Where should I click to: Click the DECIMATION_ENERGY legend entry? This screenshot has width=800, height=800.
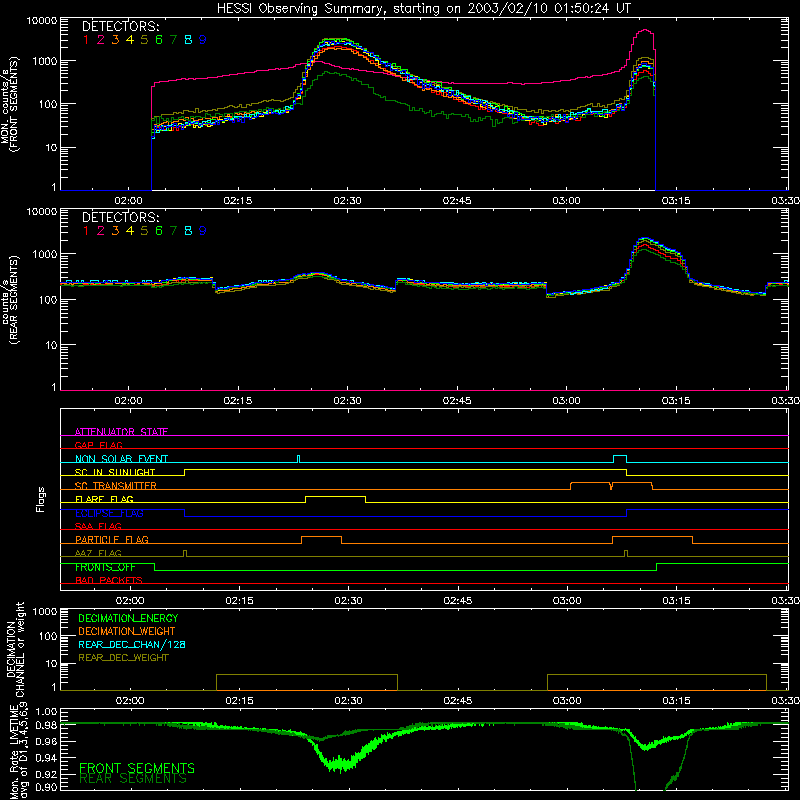(128, 618)
